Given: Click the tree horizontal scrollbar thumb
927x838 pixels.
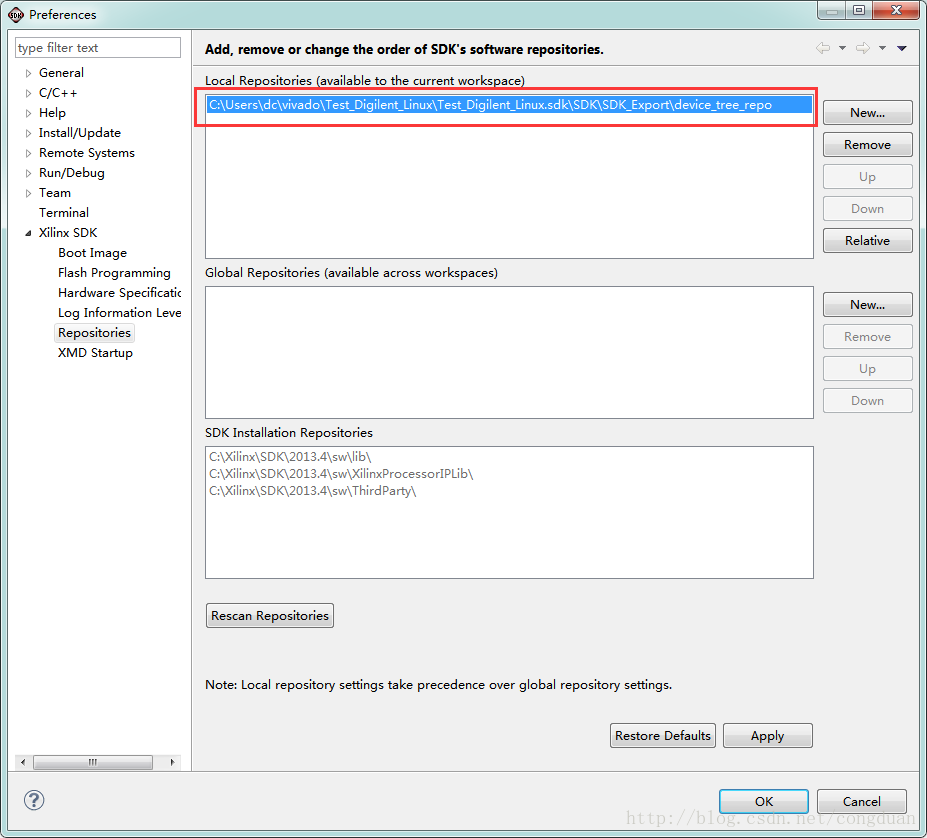Looking at the screenshot, I should point(93,762).
